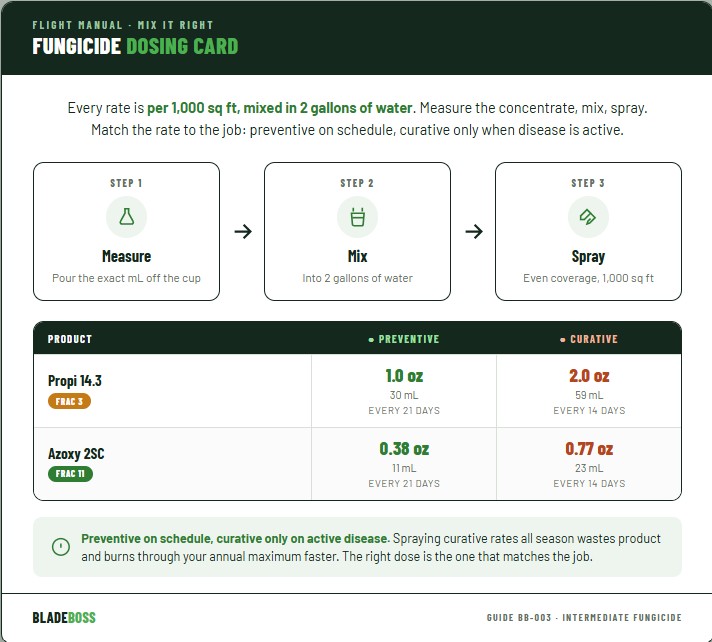Click the STEP 2 label
712x642 pixels.
(x=357, y=183)
